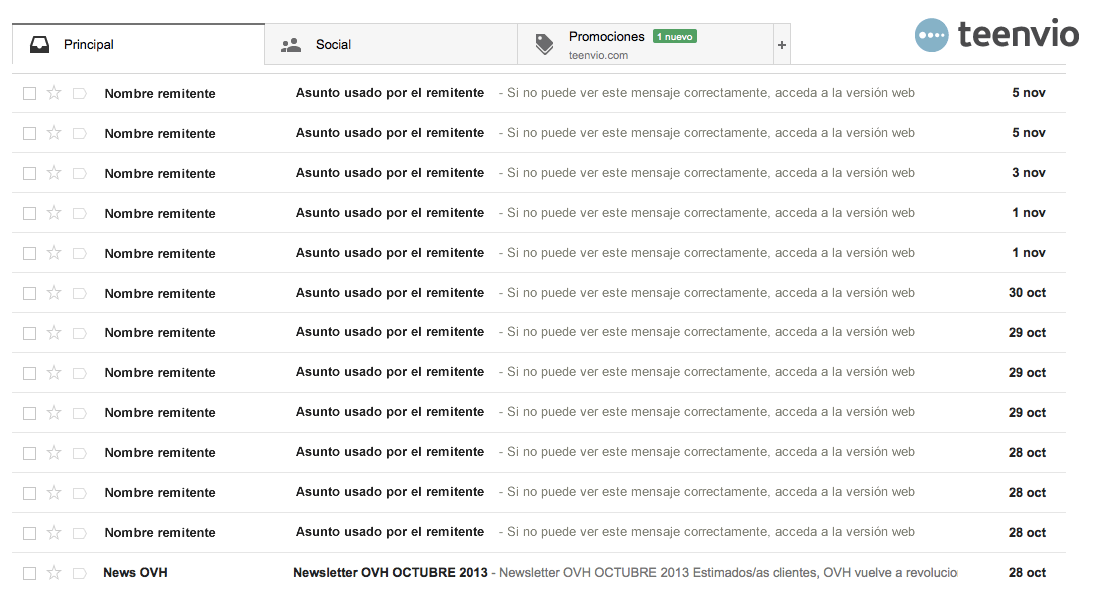Click the people icon on the Social tab
1100x600 pixels.
[291, 44]
